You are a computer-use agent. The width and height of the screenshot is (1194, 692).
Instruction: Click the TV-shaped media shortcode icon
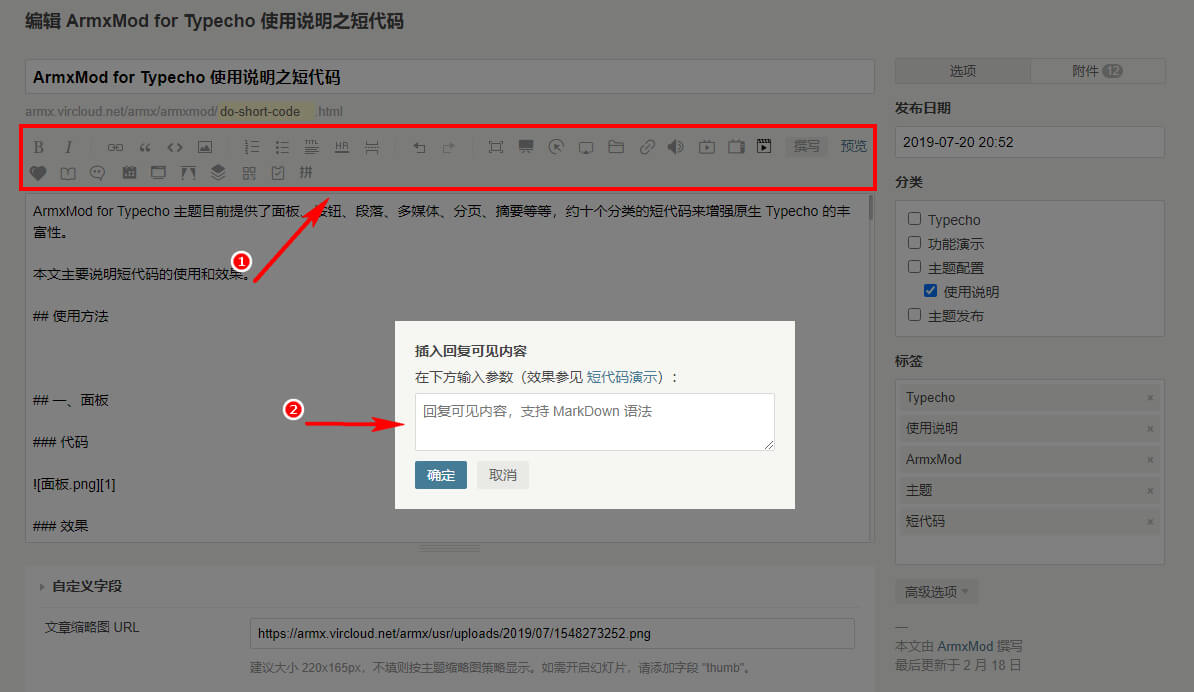736,147
